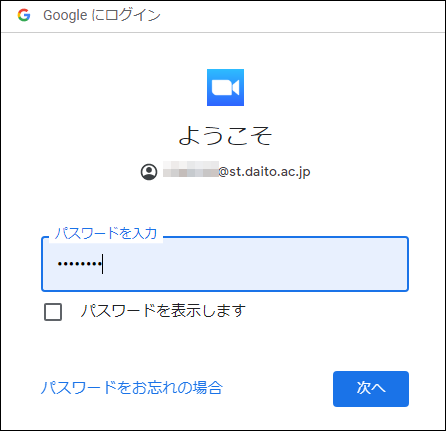Click the Zoom video camera app icon
This screenshot has height=431, width=446.
[x=225, y=88]
